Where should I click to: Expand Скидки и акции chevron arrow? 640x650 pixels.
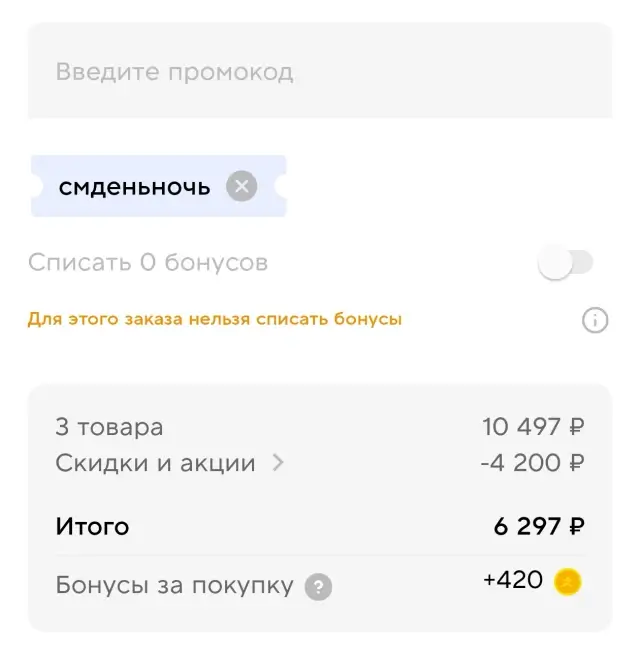click(x=278, y=463)
